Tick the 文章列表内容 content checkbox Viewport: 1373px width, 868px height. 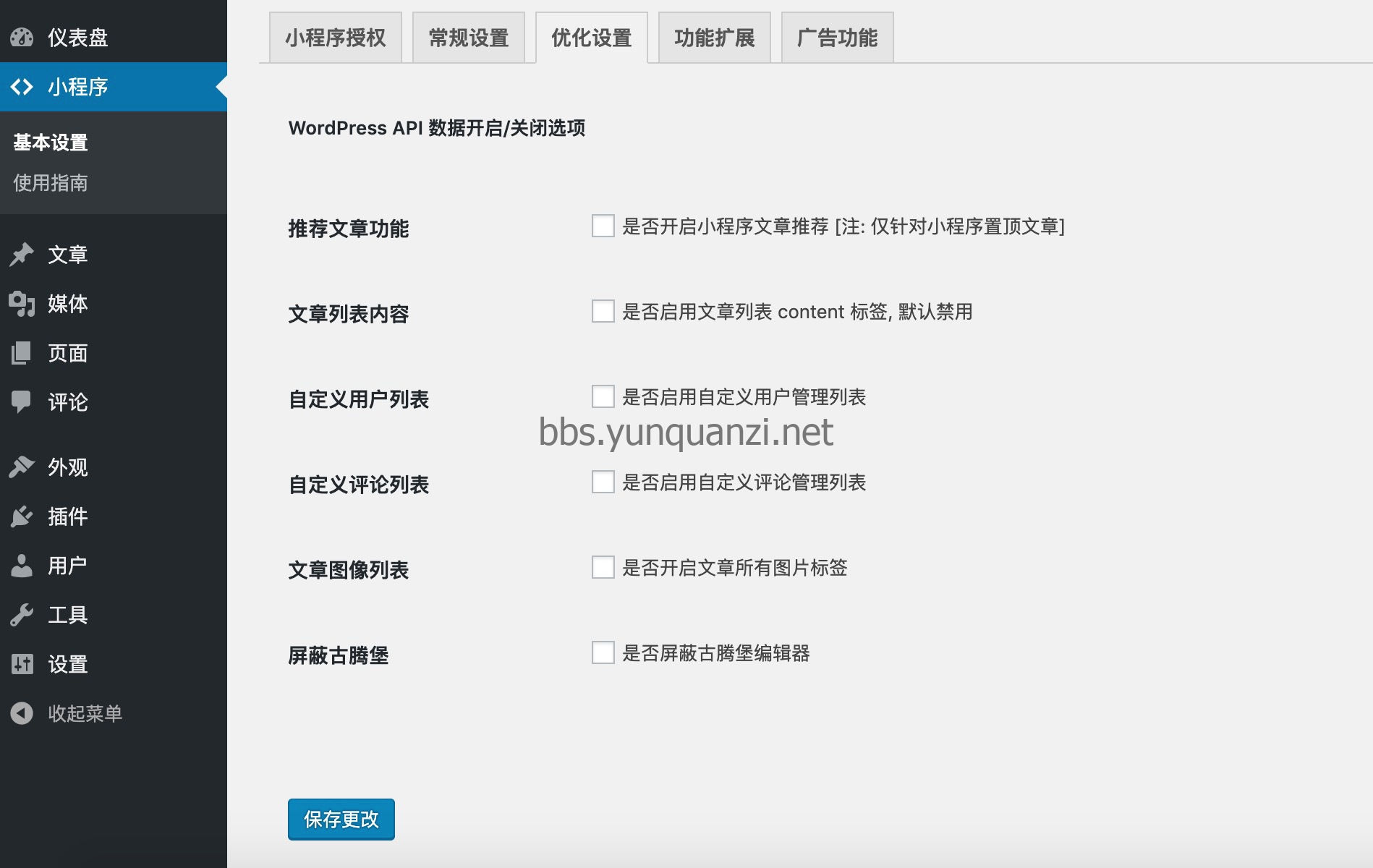pos(603,311)
